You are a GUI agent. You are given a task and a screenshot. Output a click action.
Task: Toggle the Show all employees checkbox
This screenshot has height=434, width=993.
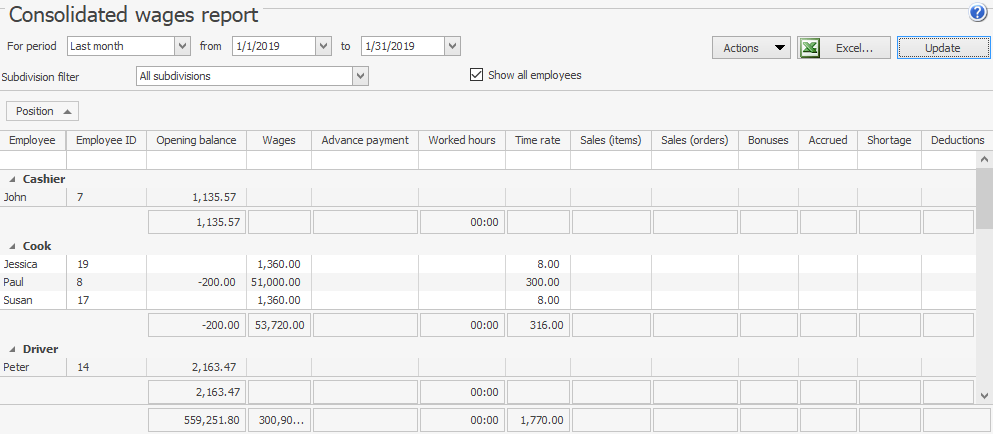(477, 75)
